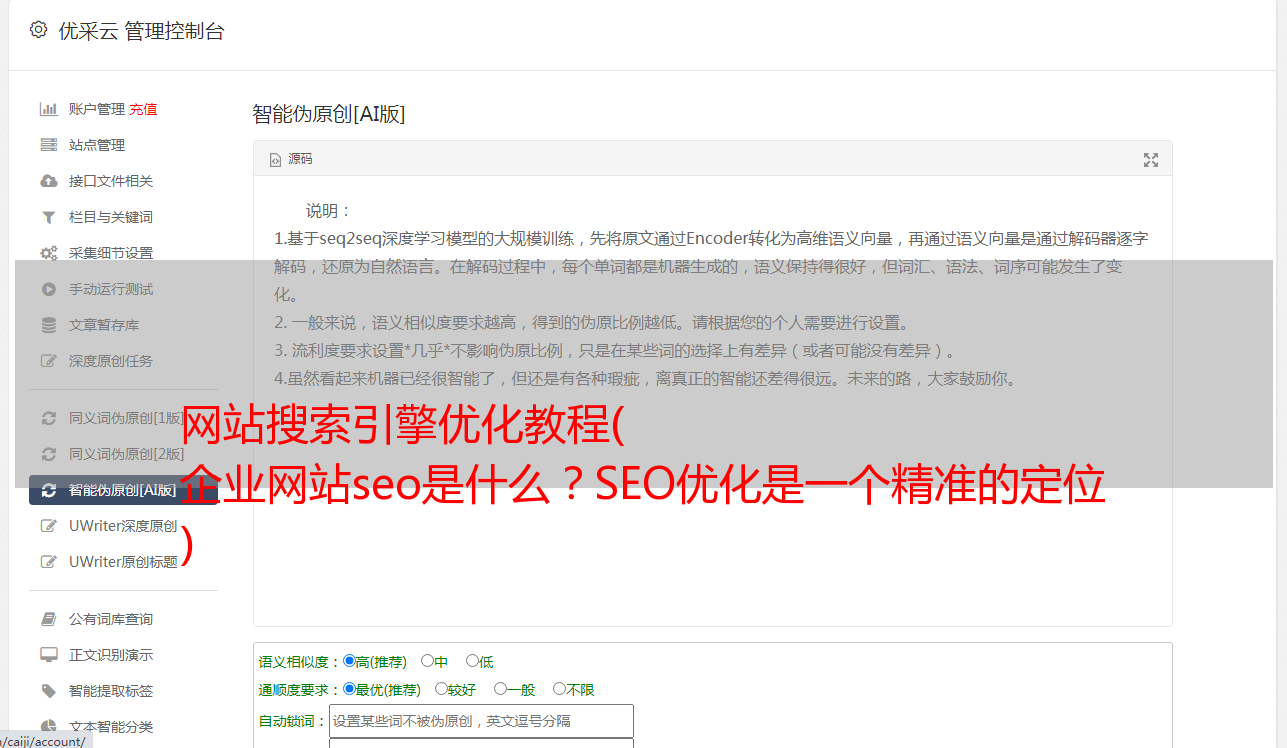Open 手动运行测试 menu item

click(x=111, y=289)
